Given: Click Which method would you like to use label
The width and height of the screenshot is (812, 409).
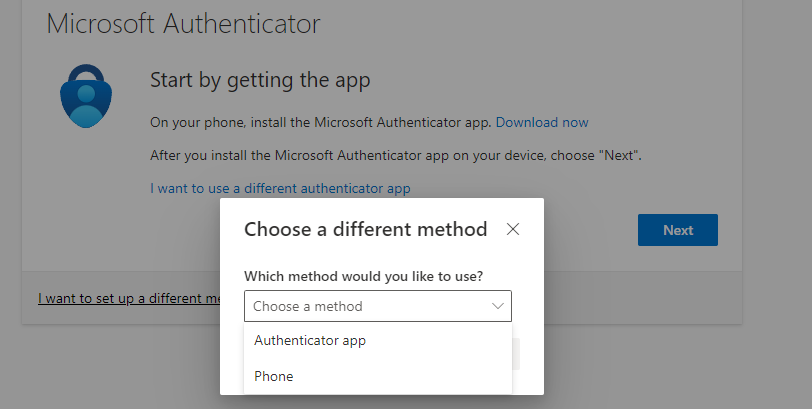Looking at the screenshot, I should pyautogui.click(x=364, y=276).
